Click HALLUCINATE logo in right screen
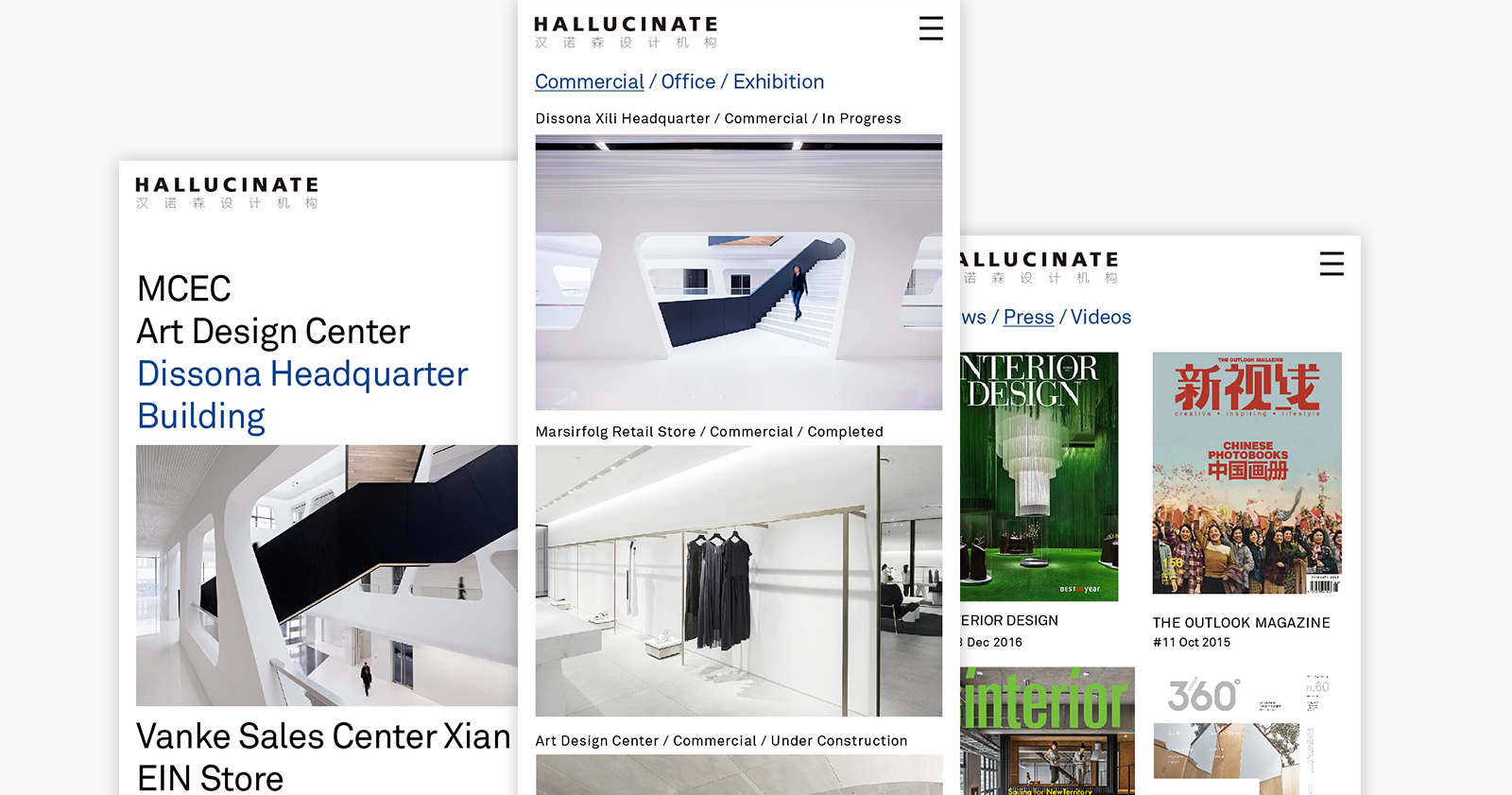The width and height of the screenshot is (1512, 795). tap(1039, 268)
